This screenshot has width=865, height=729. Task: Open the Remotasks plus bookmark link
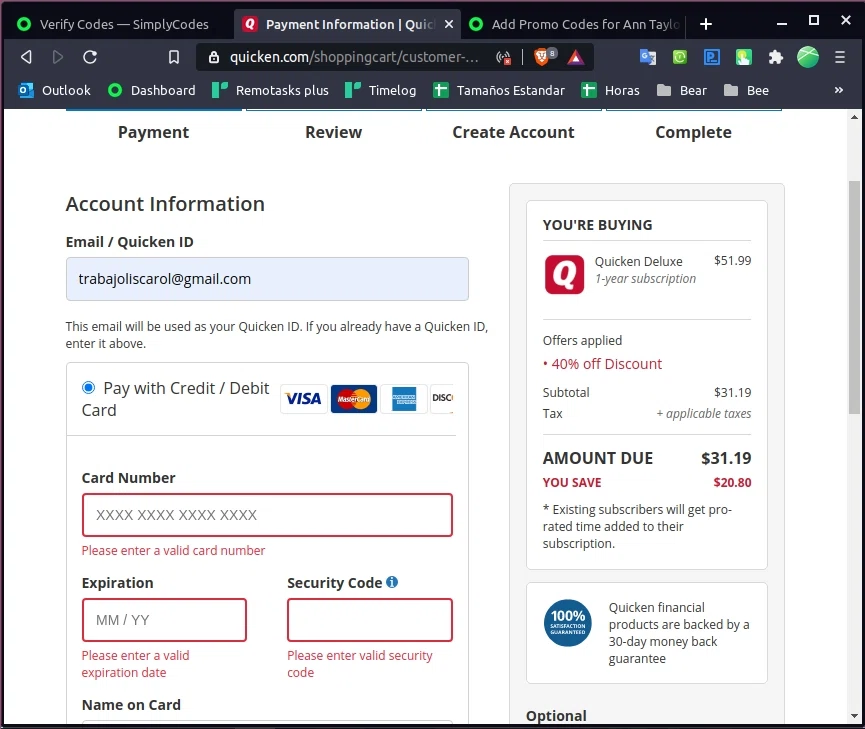click(x=271, y=90)
